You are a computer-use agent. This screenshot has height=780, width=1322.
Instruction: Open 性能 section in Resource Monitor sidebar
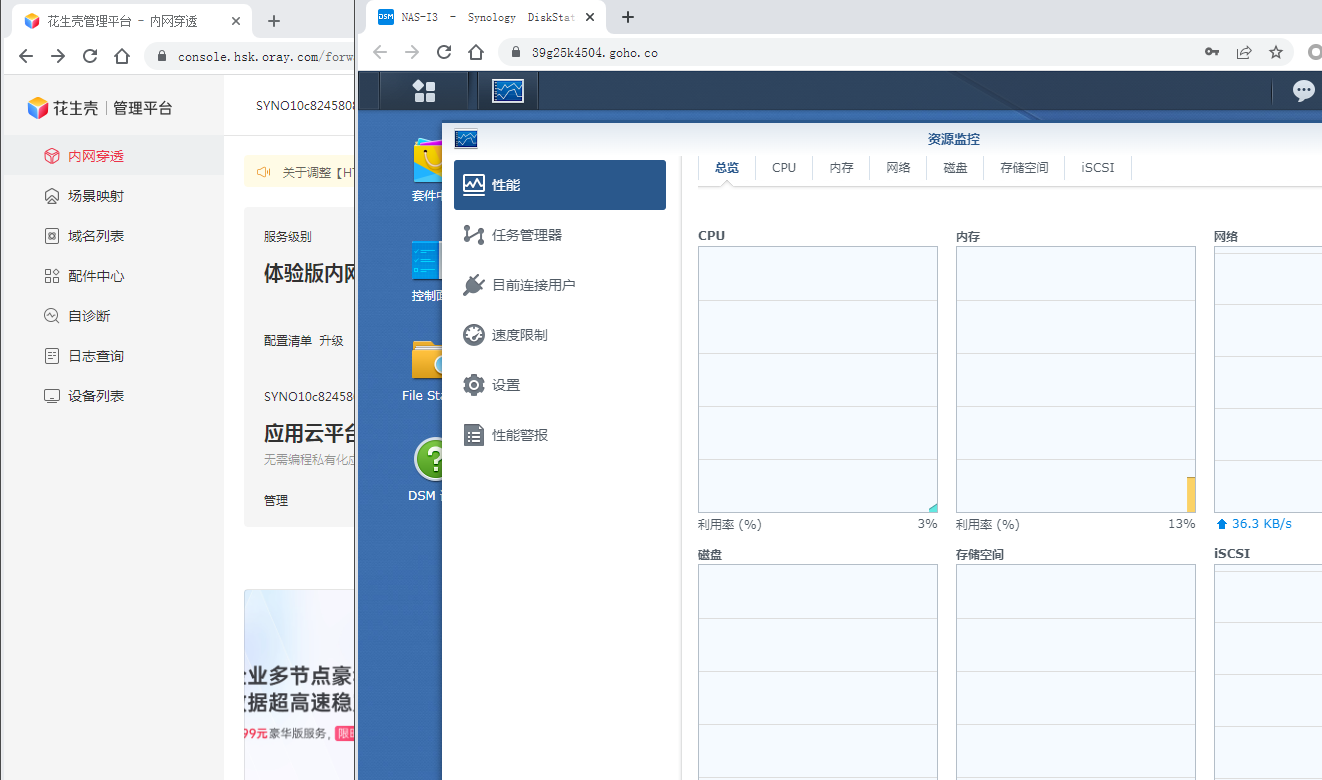560,185
